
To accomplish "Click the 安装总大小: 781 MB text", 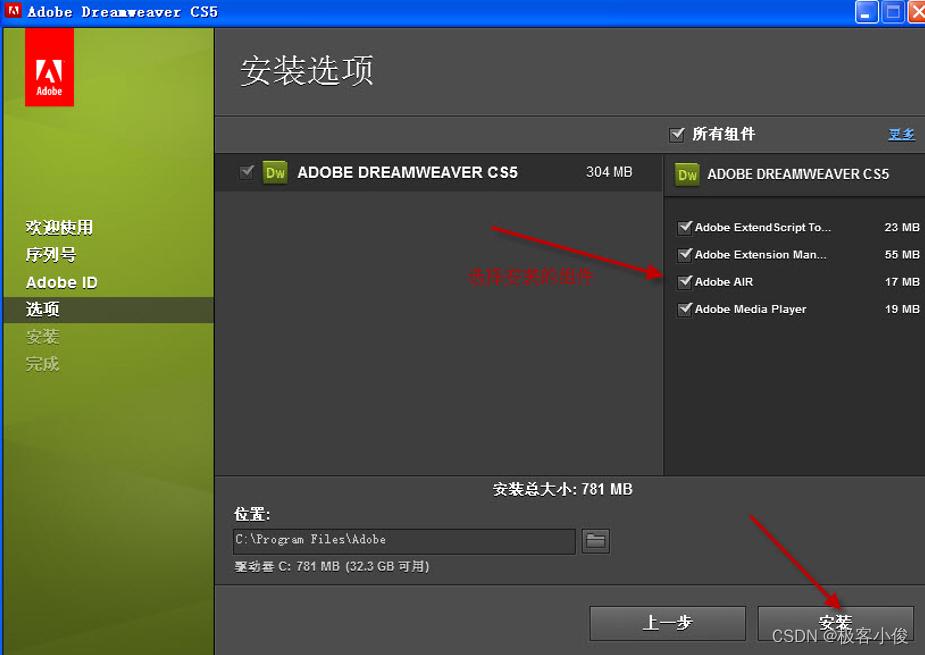I will pyautogui.click(x=562, y=489).
